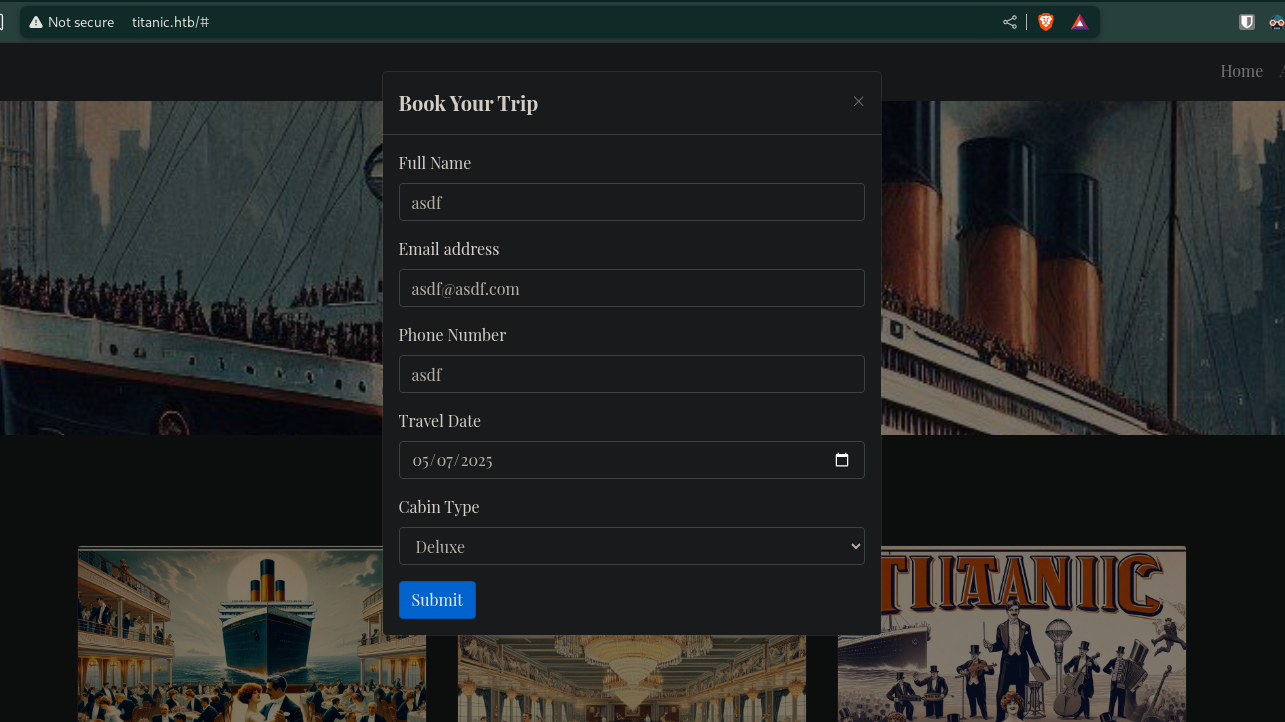Click the Not secure warning icon

[36, 22]
